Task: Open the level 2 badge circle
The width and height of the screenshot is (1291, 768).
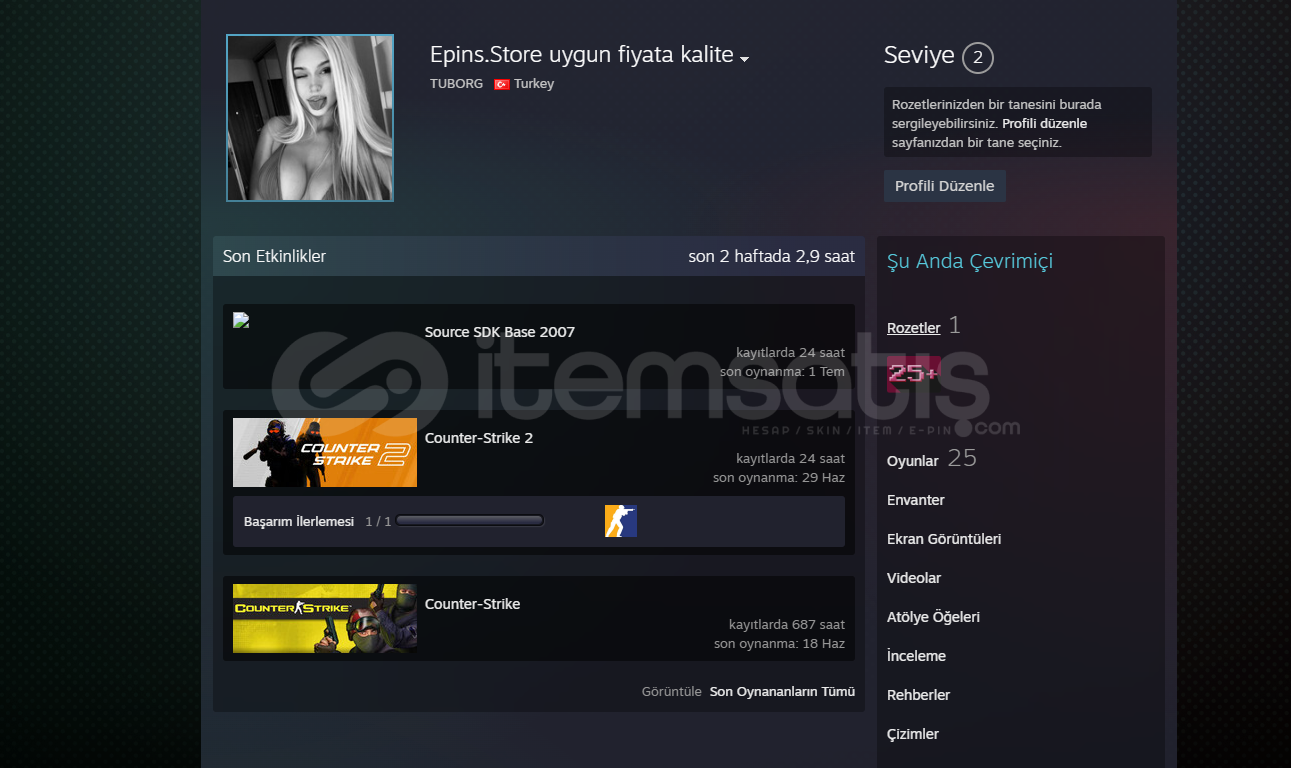Action: pos(978,58)
